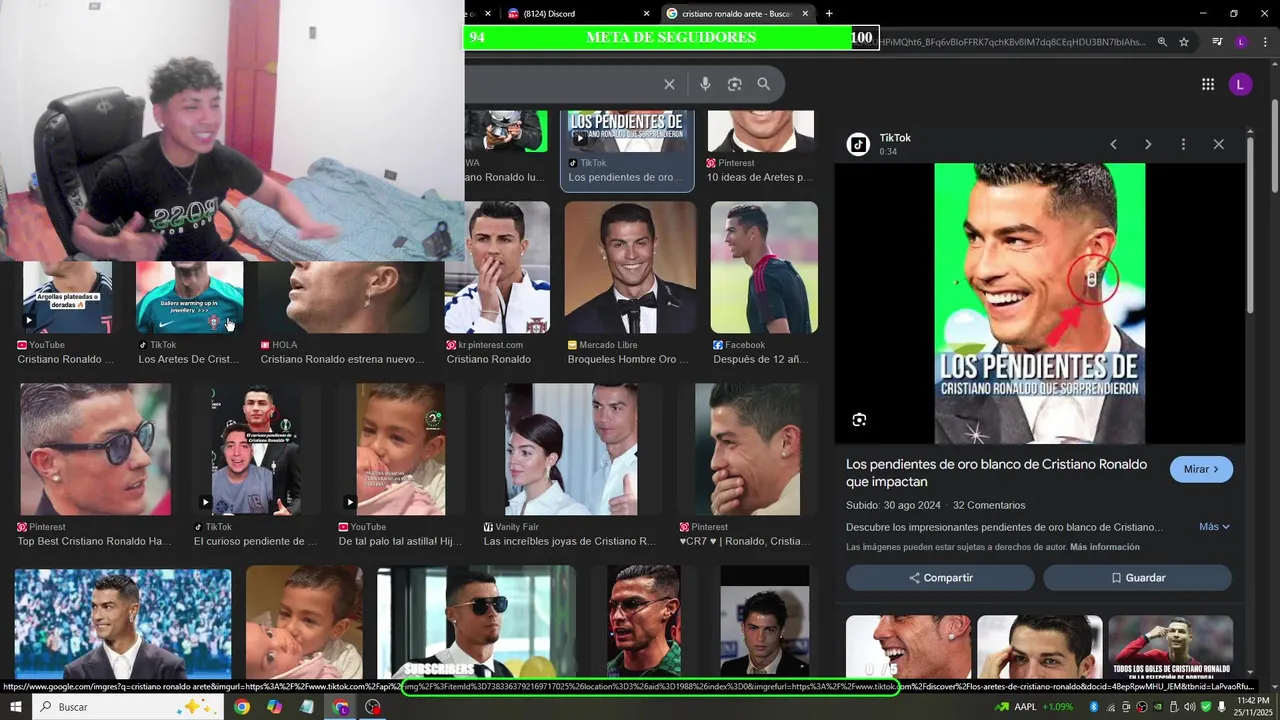Viewport: 1280px width, 720px height.
Task: Launch Google Chrome from the taskbar
Action: tap(242, 707)
